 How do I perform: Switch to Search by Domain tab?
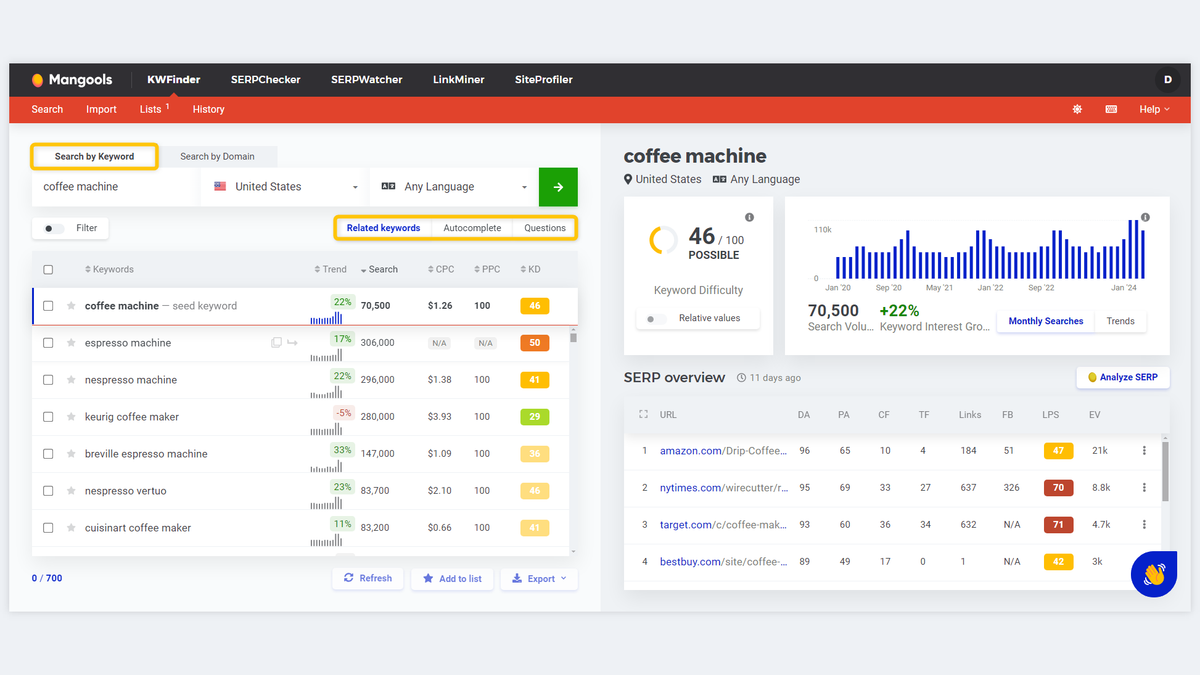(217, 156)
